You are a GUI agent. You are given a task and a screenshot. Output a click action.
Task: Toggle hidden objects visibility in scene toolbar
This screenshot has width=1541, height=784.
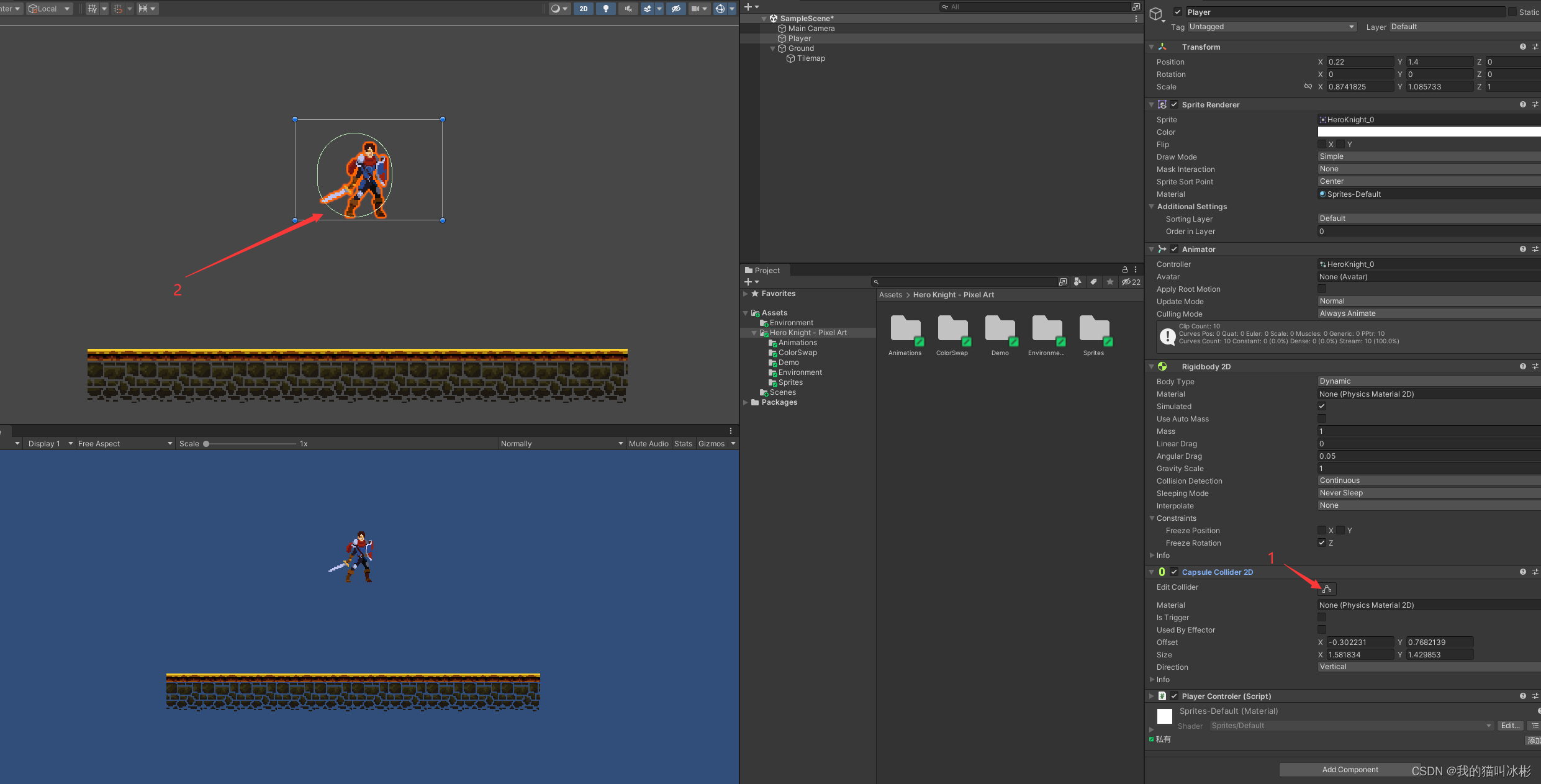point(676,9)
